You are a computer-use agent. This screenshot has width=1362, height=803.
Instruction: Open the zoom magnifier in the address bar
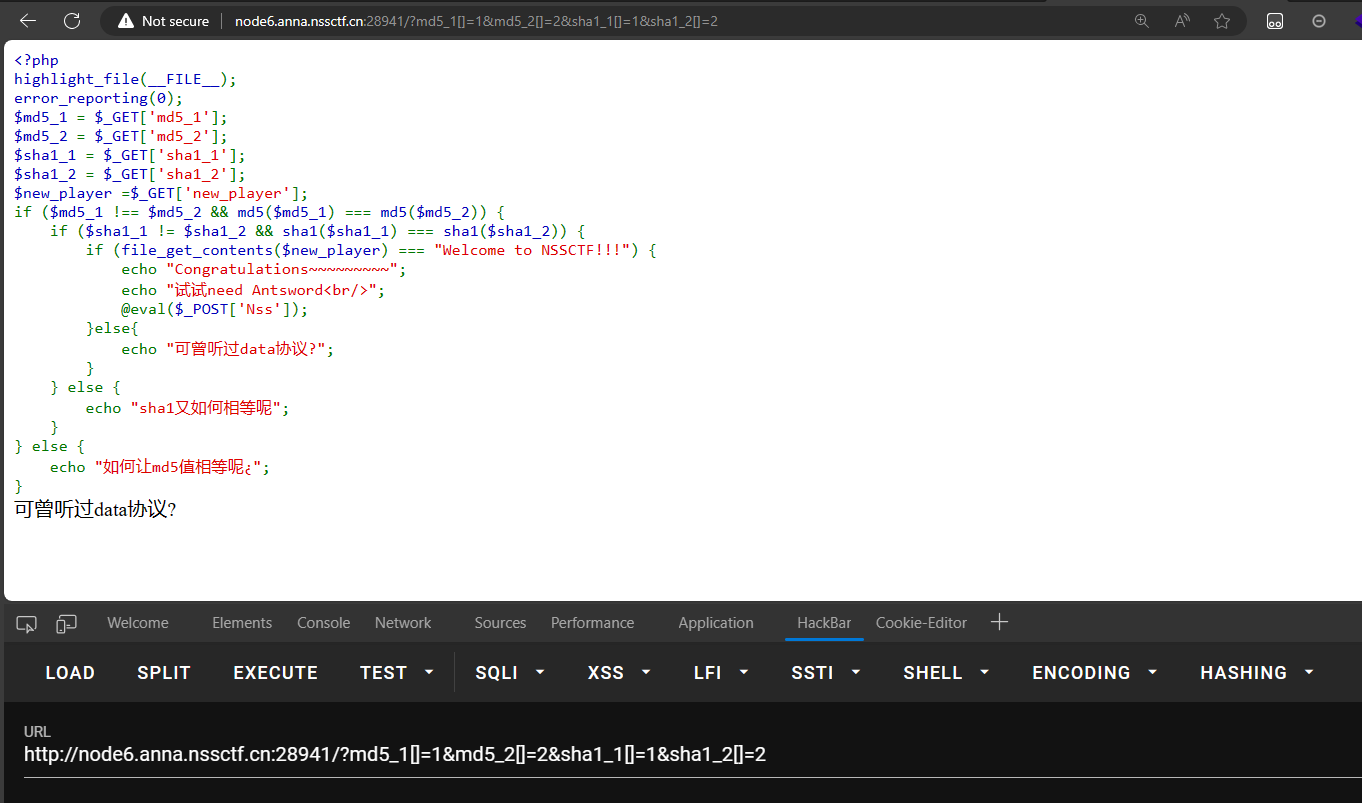[1142, 21]
